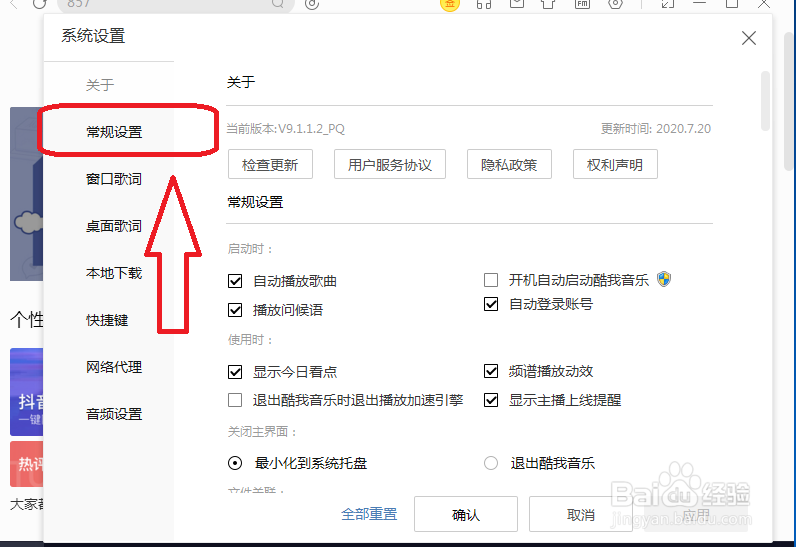Open 隐私政策 button

(509, 164)
